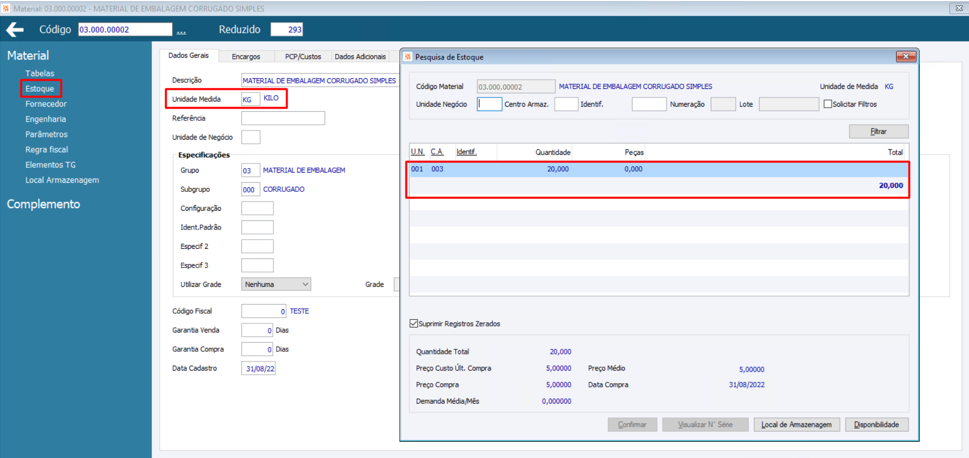Close the Pesquisa de Estoque dialog

(906, 57)
